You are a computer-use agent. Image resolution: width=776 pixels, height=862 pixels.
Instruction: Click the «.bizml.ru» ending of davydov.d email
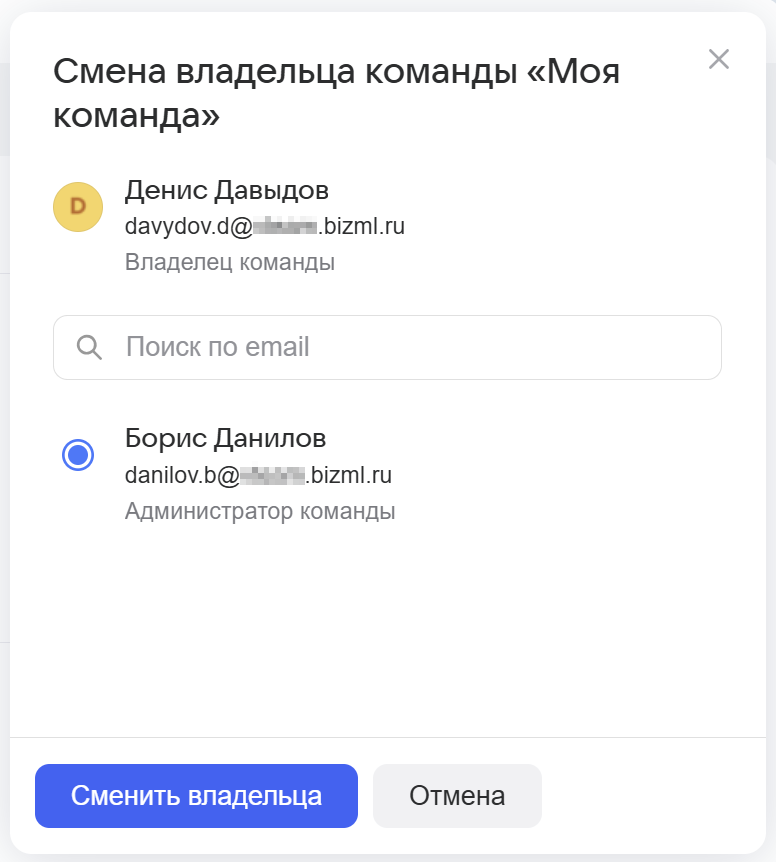360,226
